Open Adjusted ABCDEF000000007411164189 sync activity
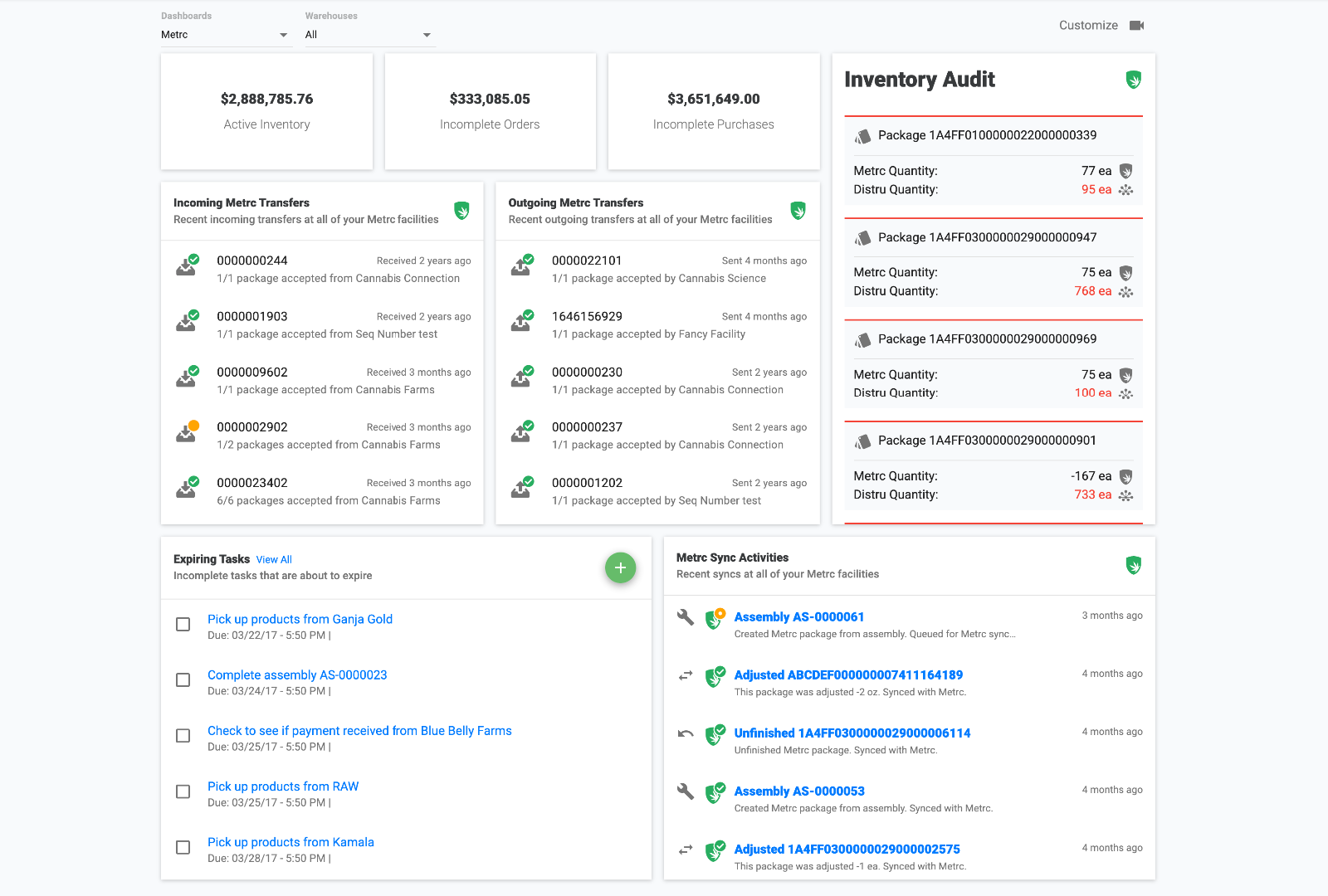Screen dimensions: 1328x896 coord(848,675)
